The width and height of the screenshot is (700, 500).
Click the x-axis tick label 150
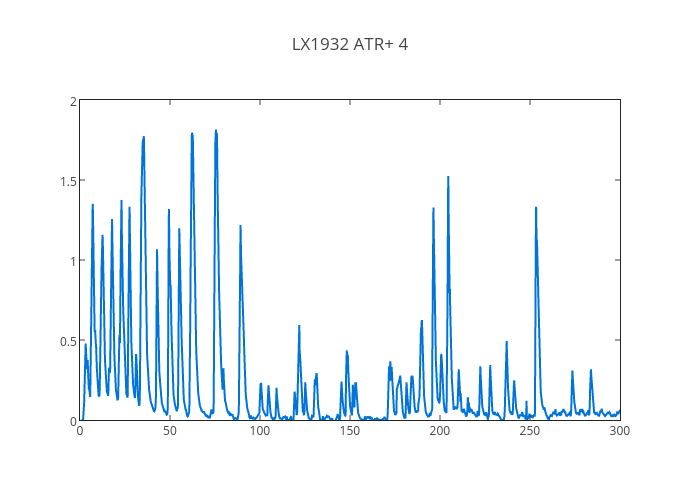(350, 431)
